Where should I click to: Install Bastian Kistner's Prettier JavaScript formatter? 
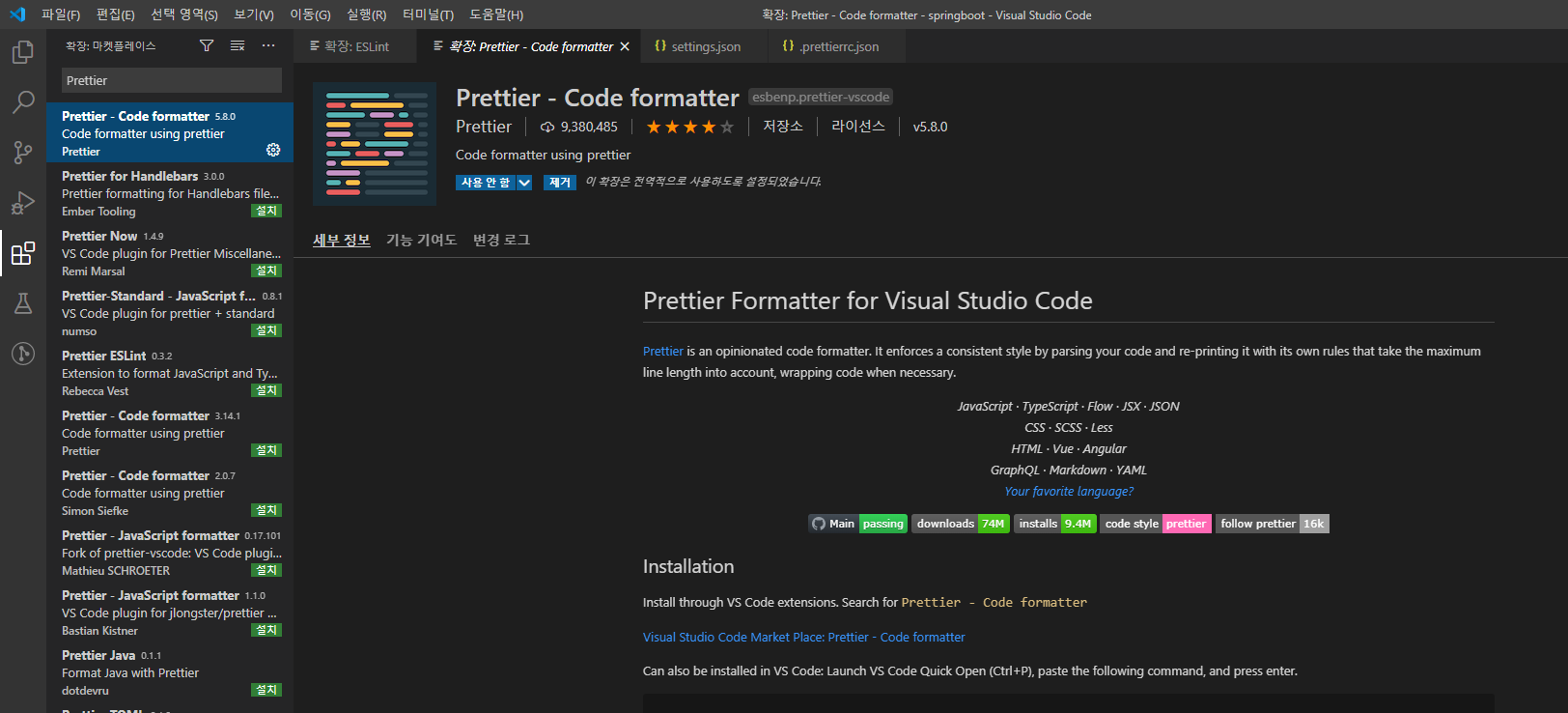[x=266, y=630]
